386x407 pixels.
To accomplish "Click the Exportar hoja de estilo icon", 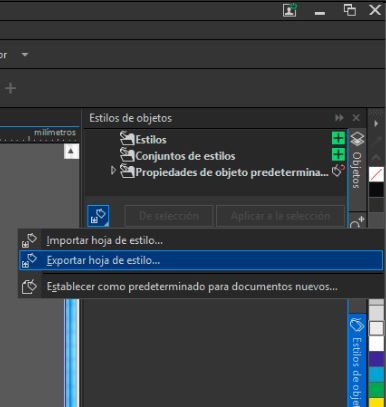I will pyautogui.click(x=29, y=260).
